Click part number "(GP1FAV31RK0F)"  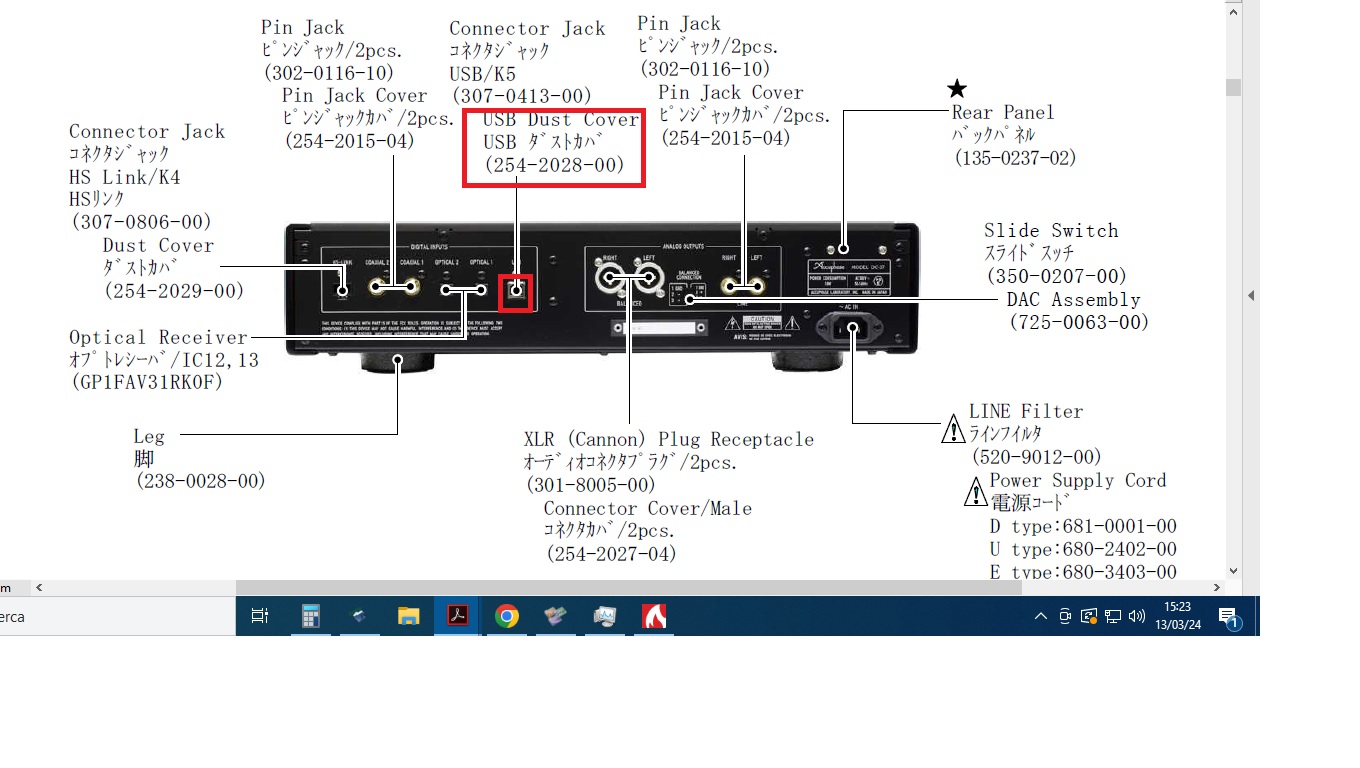click(x=146, y=382)
